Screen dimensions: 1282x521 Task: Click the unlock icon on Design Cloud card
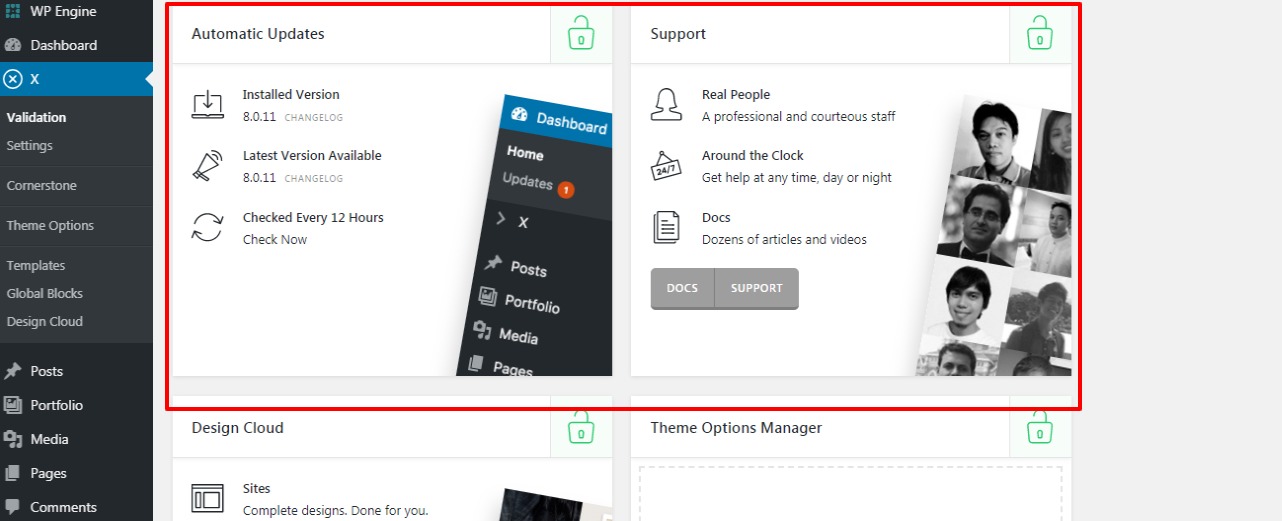(581, 426)
